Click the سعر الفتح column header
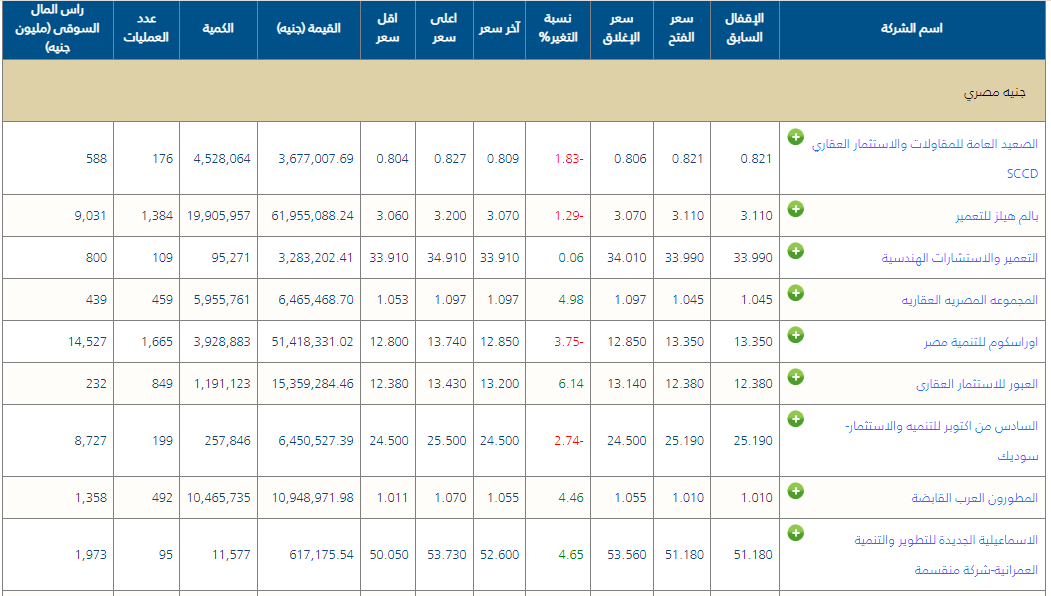This screenshot has height=596, width=1051. 682,29
